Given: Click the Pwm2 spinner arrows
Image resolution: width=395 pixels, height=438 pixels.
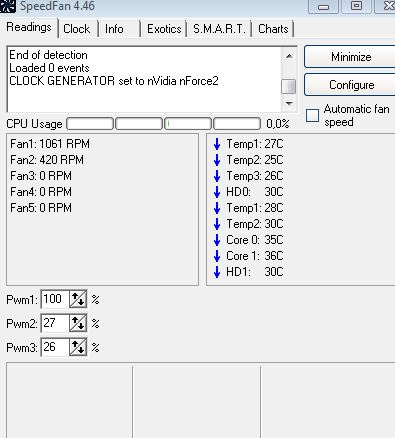Looking at the screenshot, I should click(78, 323).
